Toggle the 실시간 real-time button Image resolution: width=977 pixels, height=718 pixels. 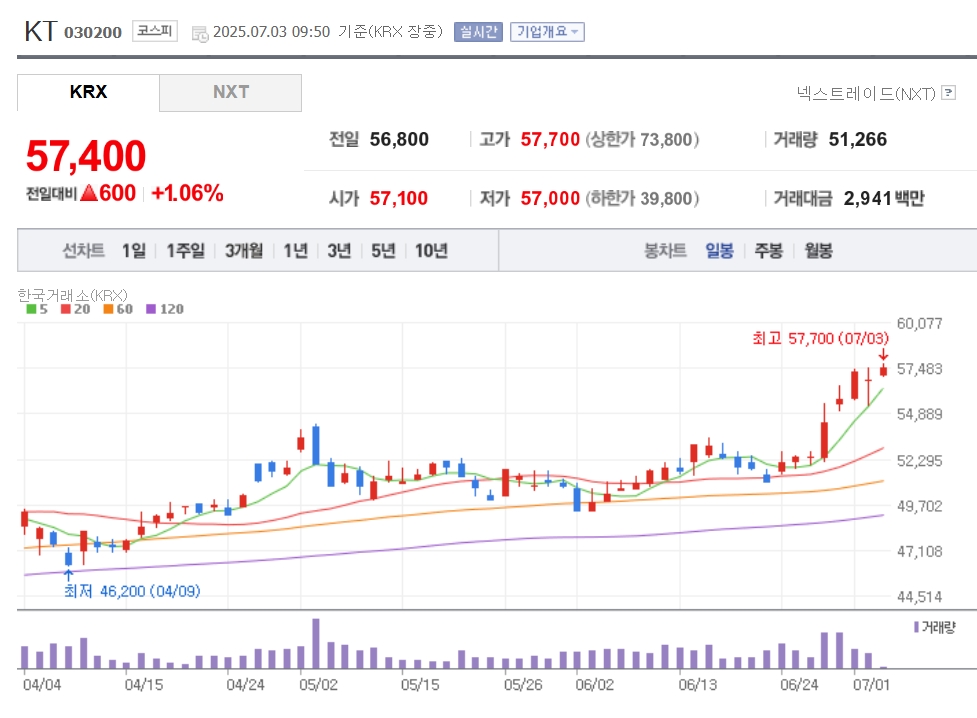point(478,32)
